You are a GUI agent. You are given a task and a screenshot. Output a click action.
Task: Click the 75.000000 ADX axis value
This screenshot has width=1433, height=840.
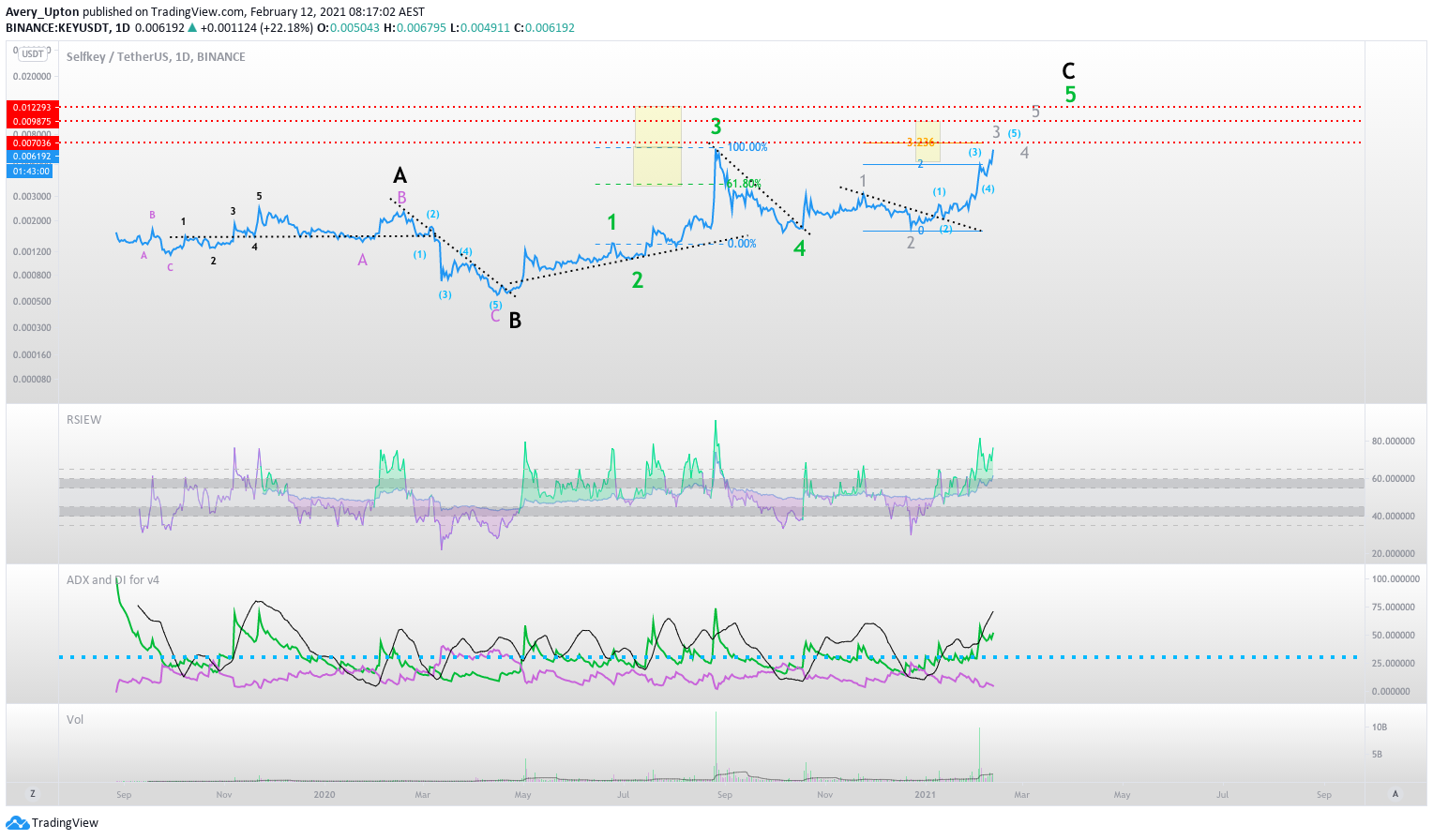coord(1393,607)
